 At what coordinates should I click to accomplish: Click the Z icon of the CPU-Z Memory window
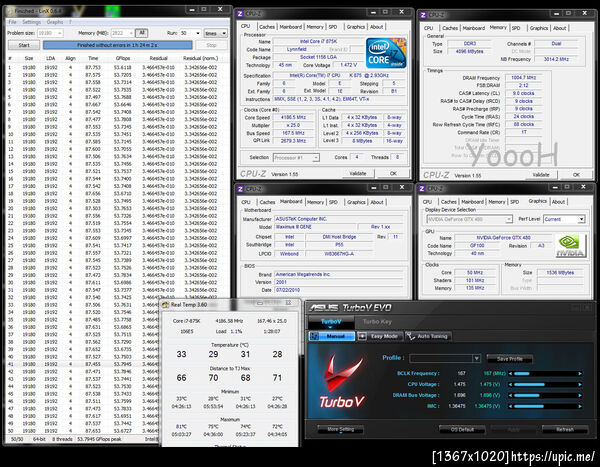pyautogui.click(x=423, y=15)
